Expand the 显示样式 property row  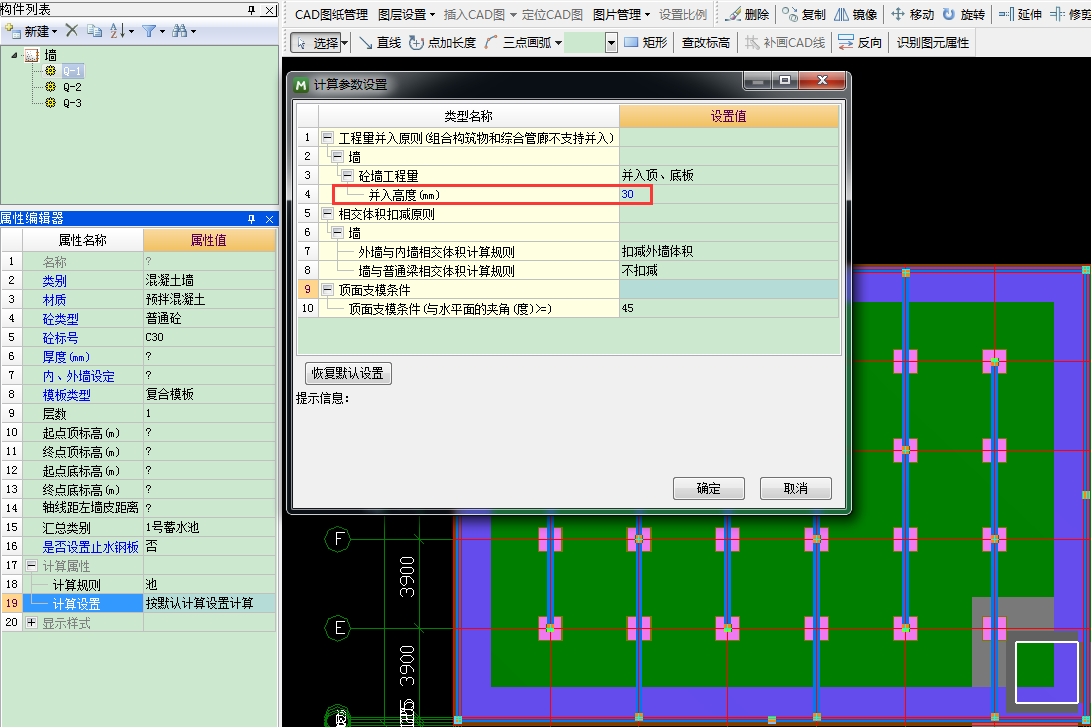[31, 622]
